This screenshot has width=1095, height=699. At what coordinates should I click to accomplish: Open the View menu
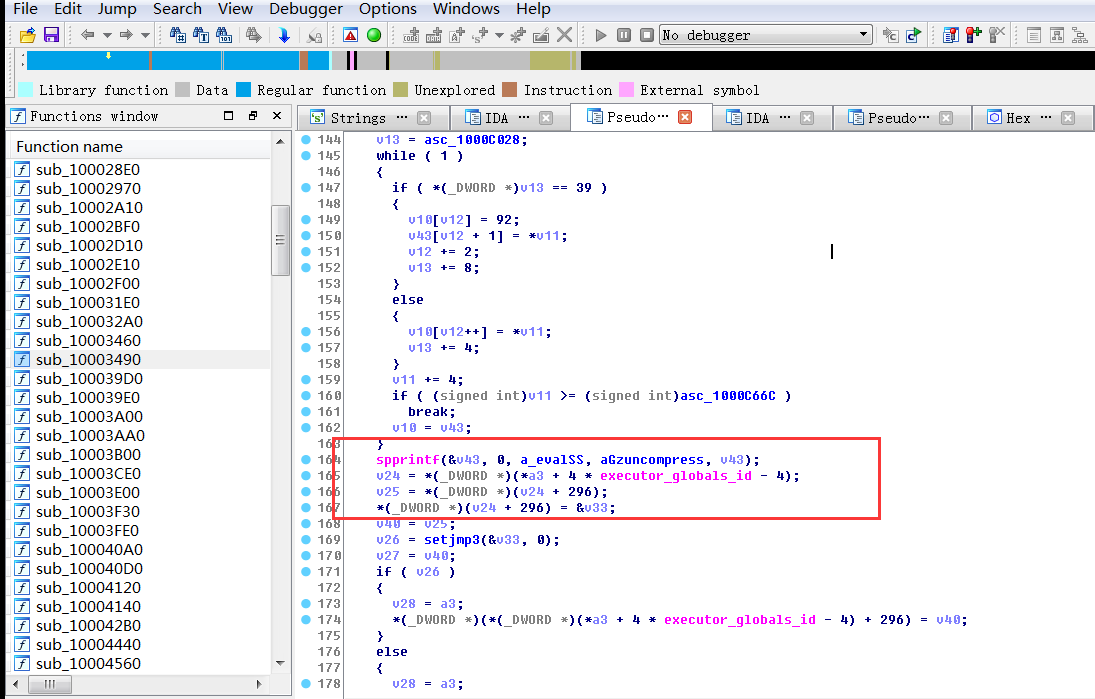(x=235, y=9)
